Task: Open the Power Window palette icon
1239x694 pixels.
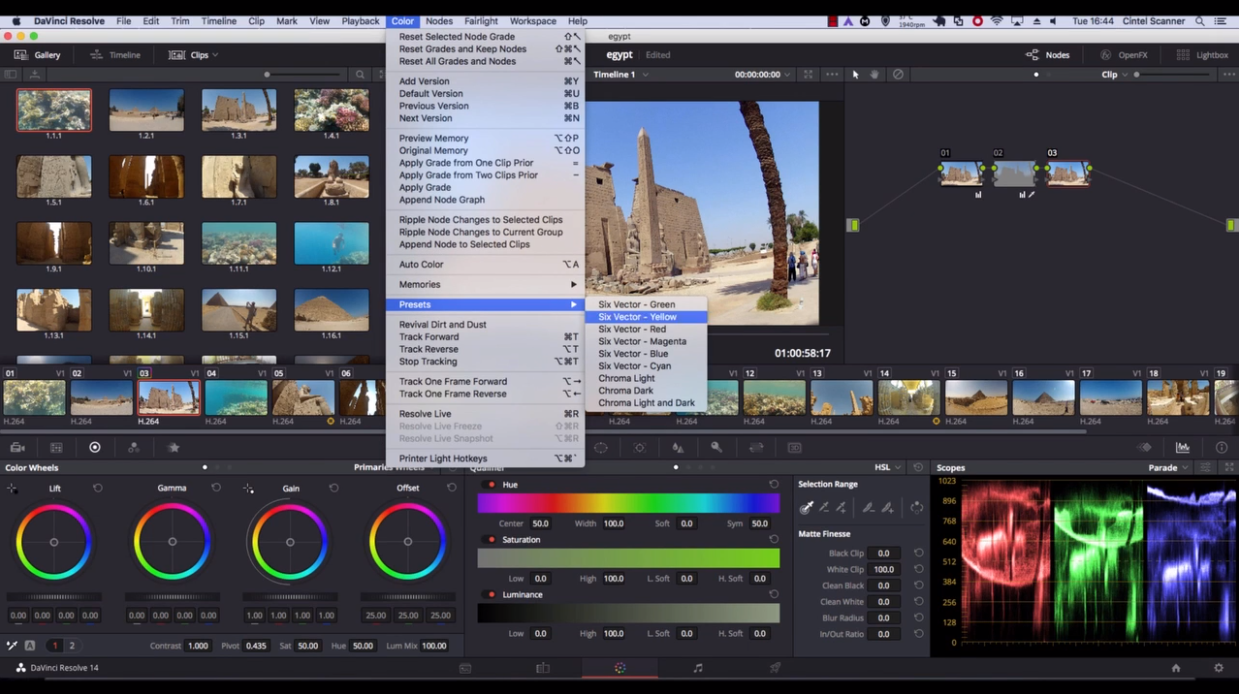Action: point(601,448)
